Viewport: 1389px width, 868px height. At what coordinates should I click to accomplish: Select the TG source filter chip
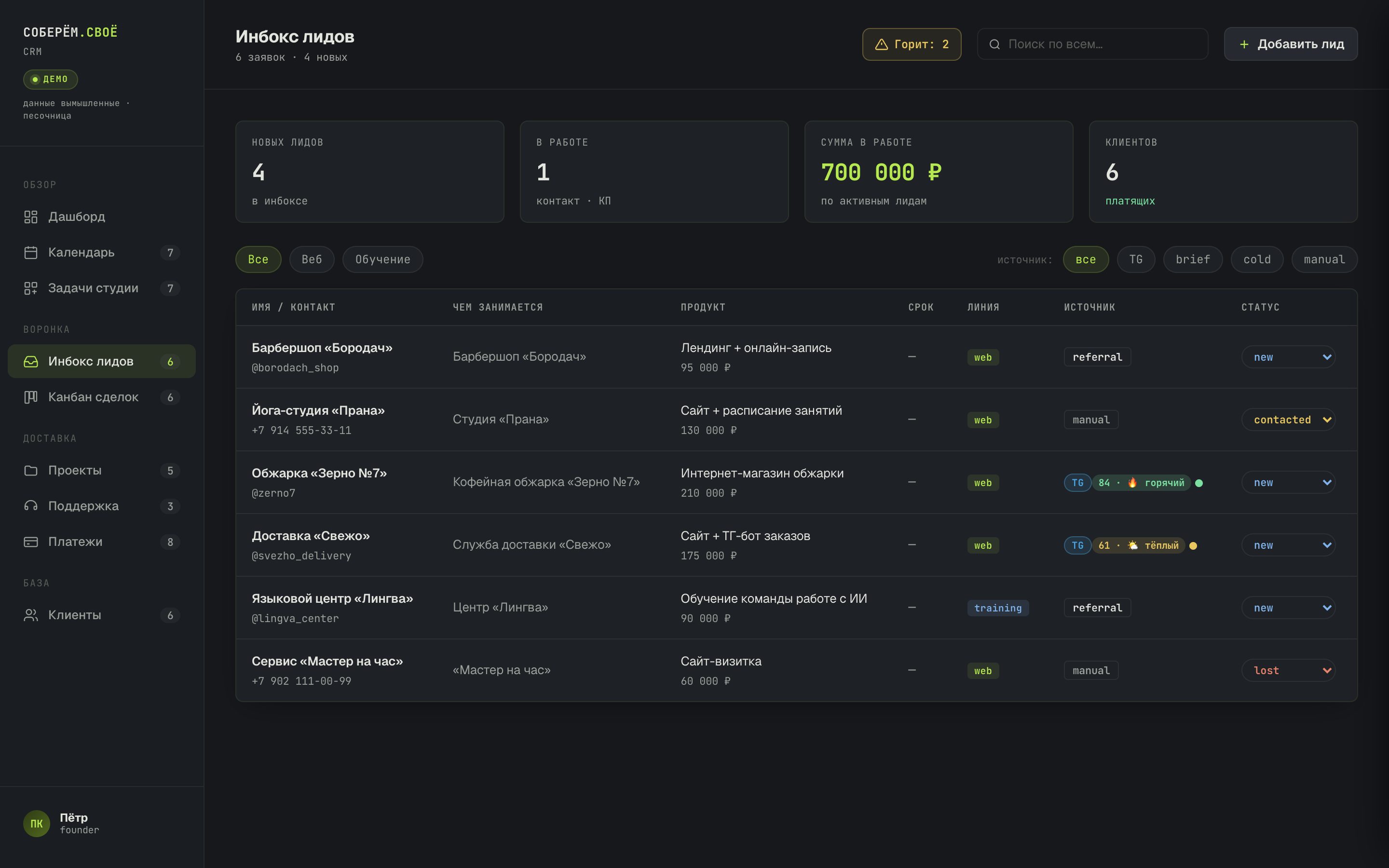(1136, 259)
